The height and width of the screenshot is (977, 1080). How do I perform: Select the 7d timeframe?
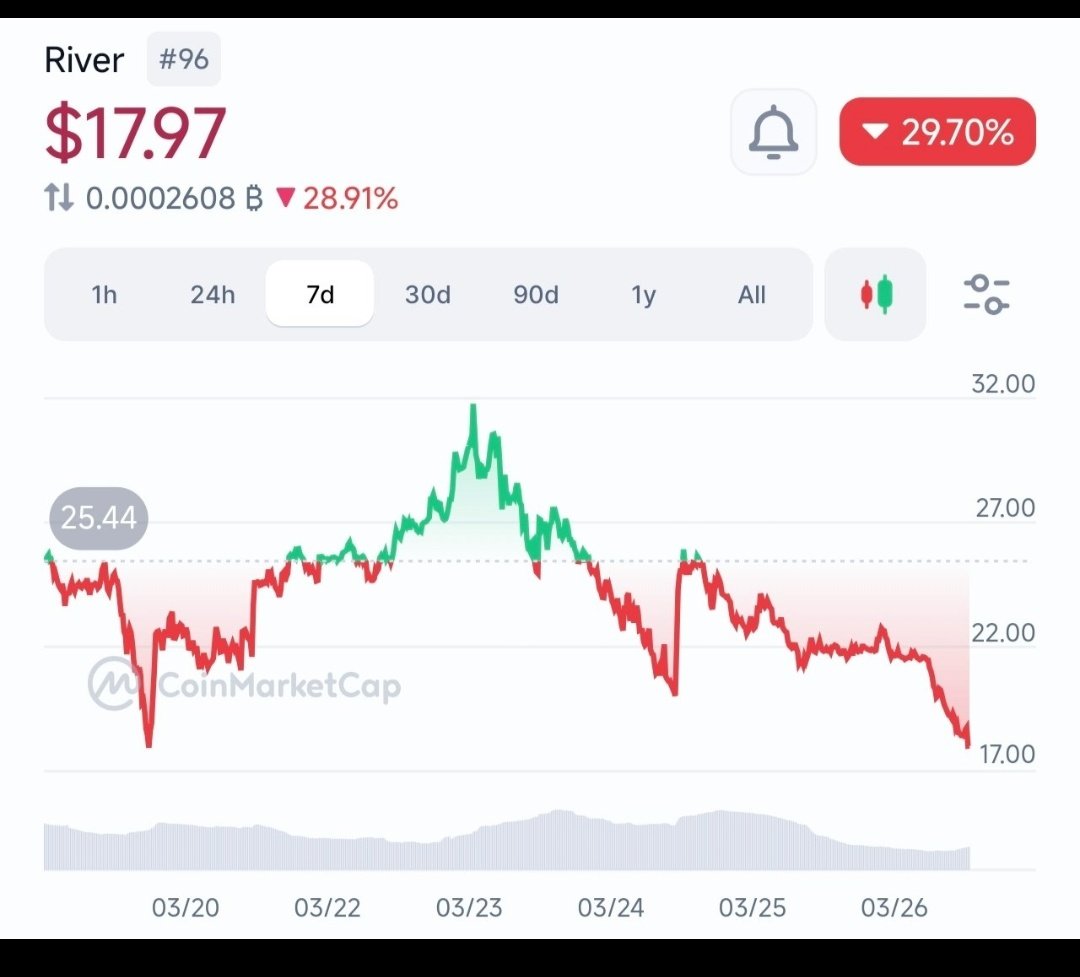pyautogui.click(x=320, y=295)
